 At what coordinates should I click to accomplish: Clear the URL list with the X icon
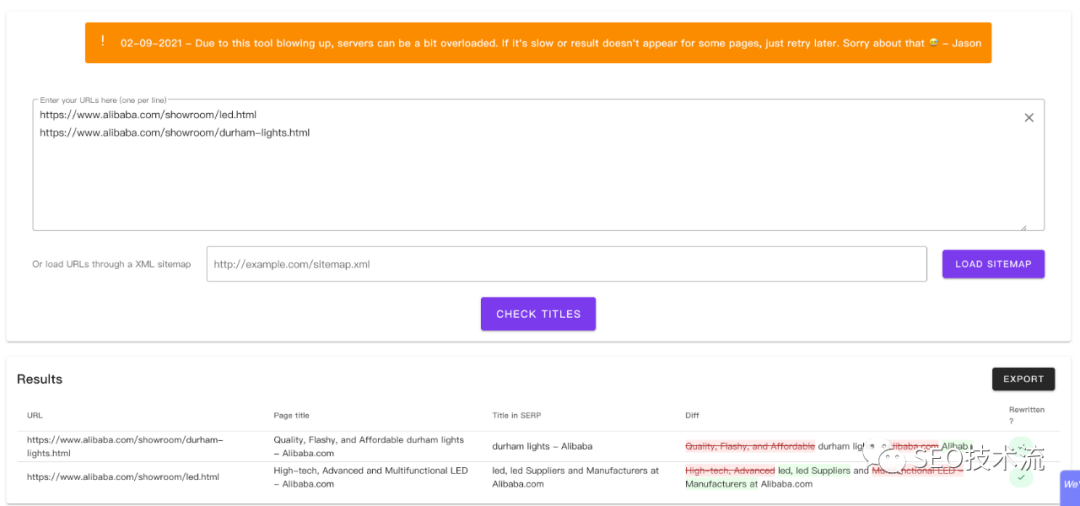[1028, 118]
